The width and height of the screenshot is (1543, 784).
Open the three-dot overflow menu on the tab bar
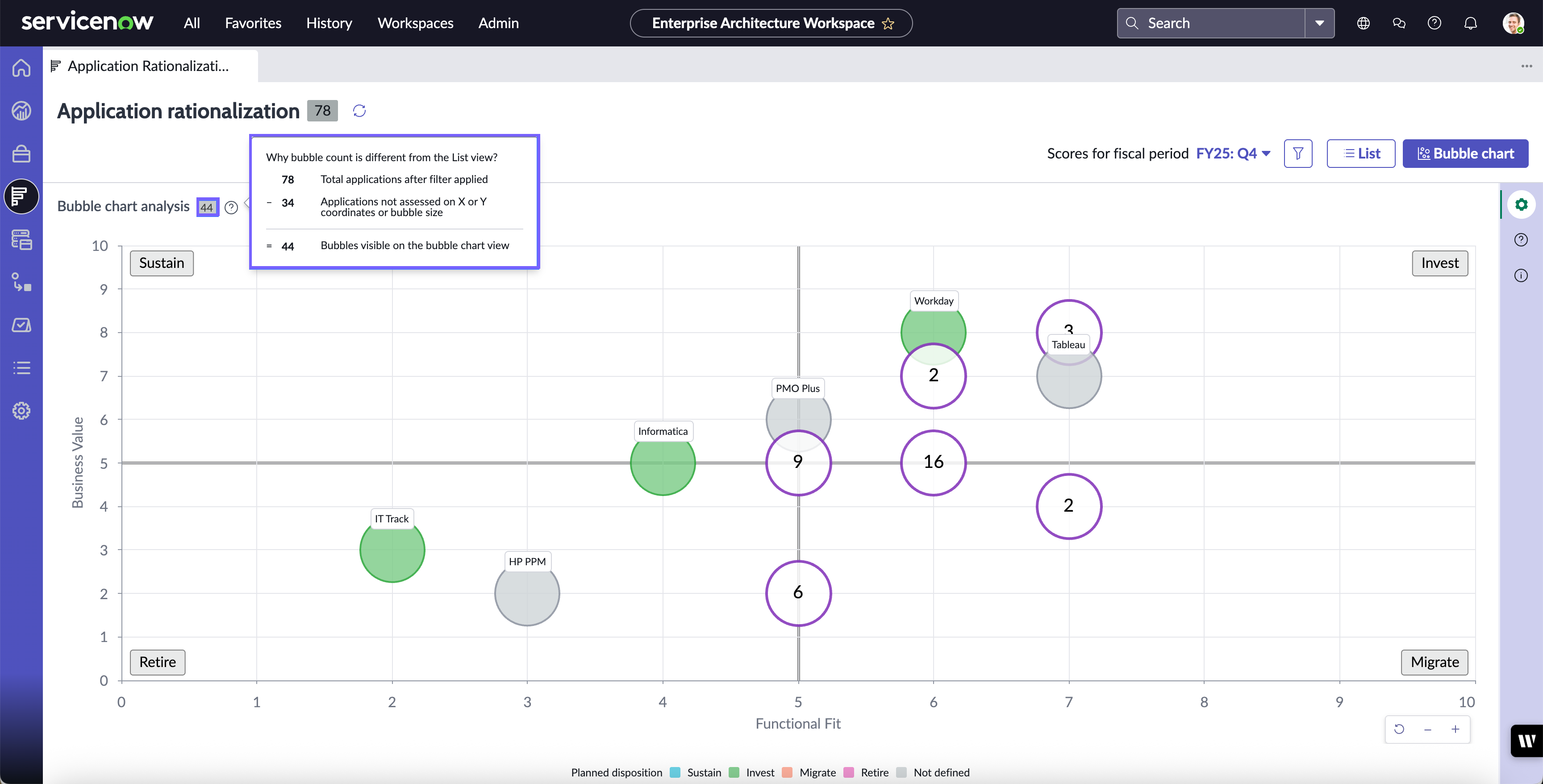click(1527, 66)
